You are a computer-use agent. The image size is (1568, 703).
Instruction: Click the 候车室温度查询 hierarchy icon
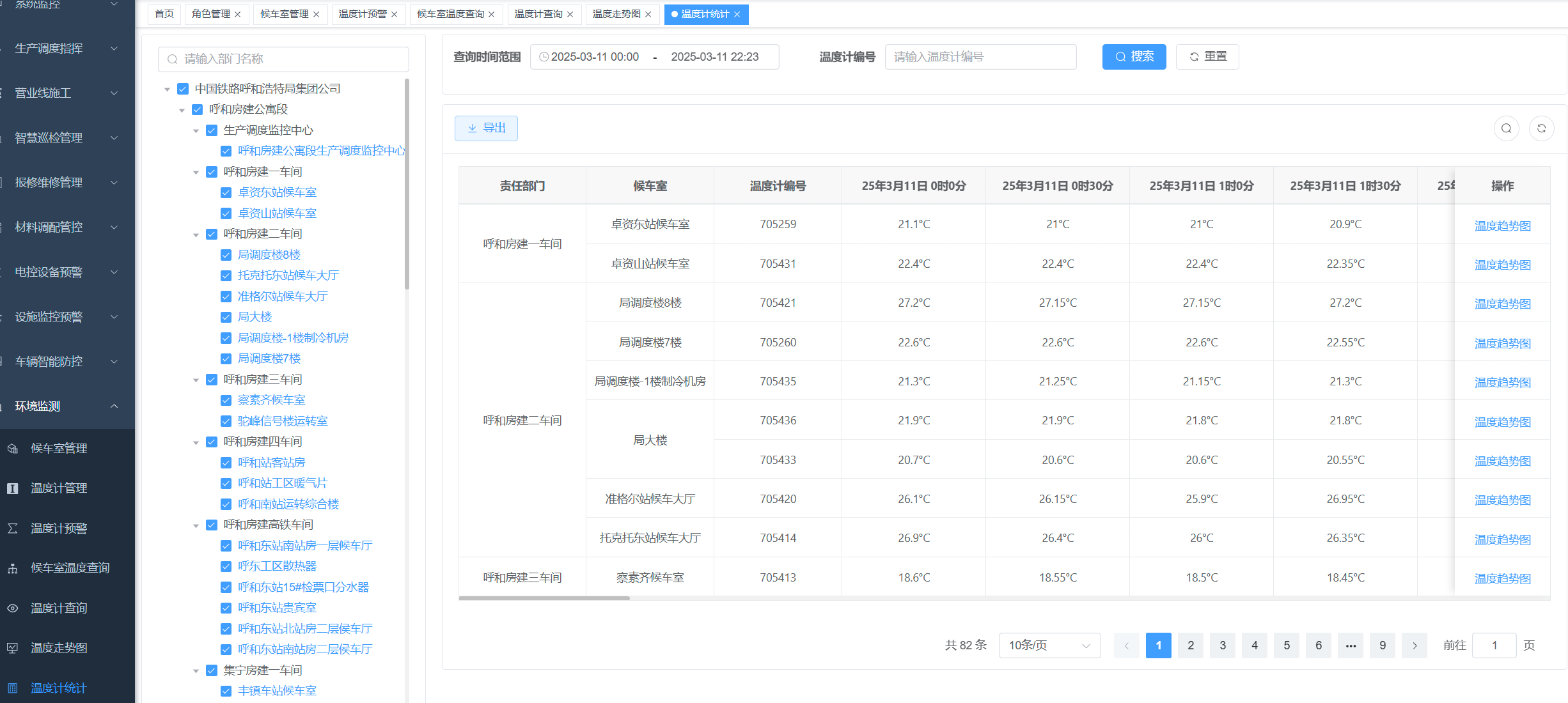[13, 568]
